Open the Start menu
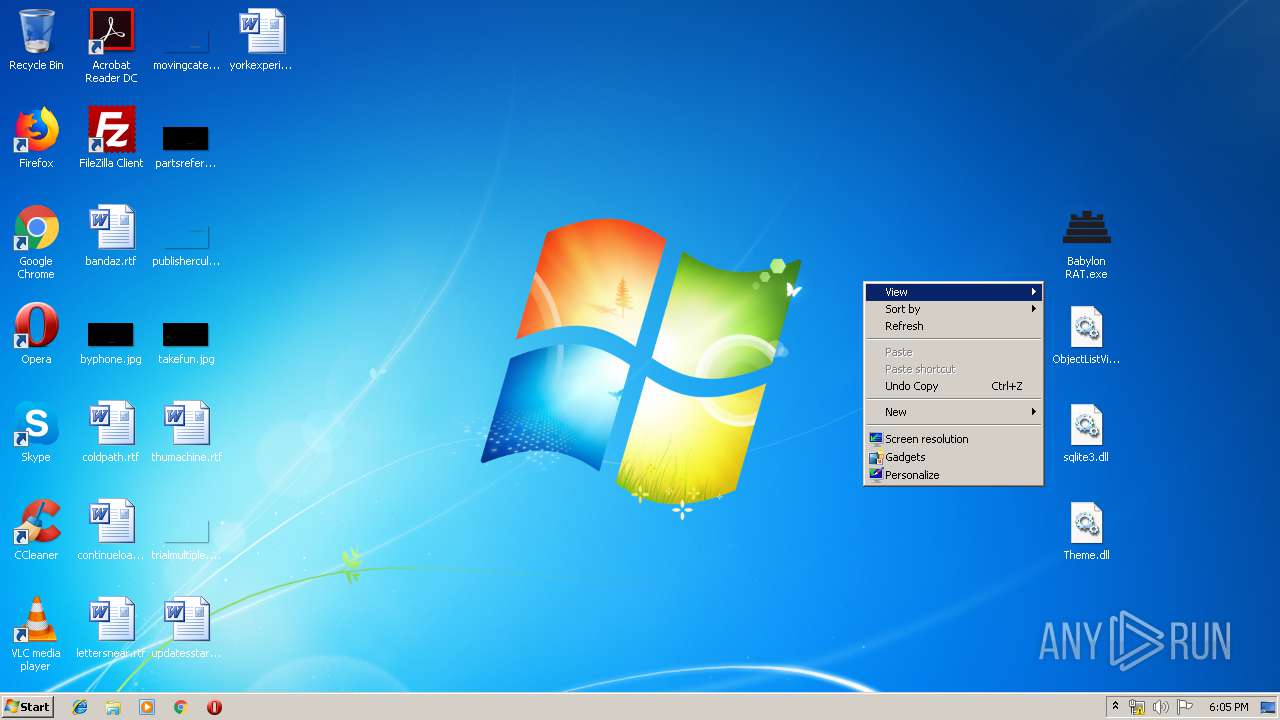 click(27, 707)
